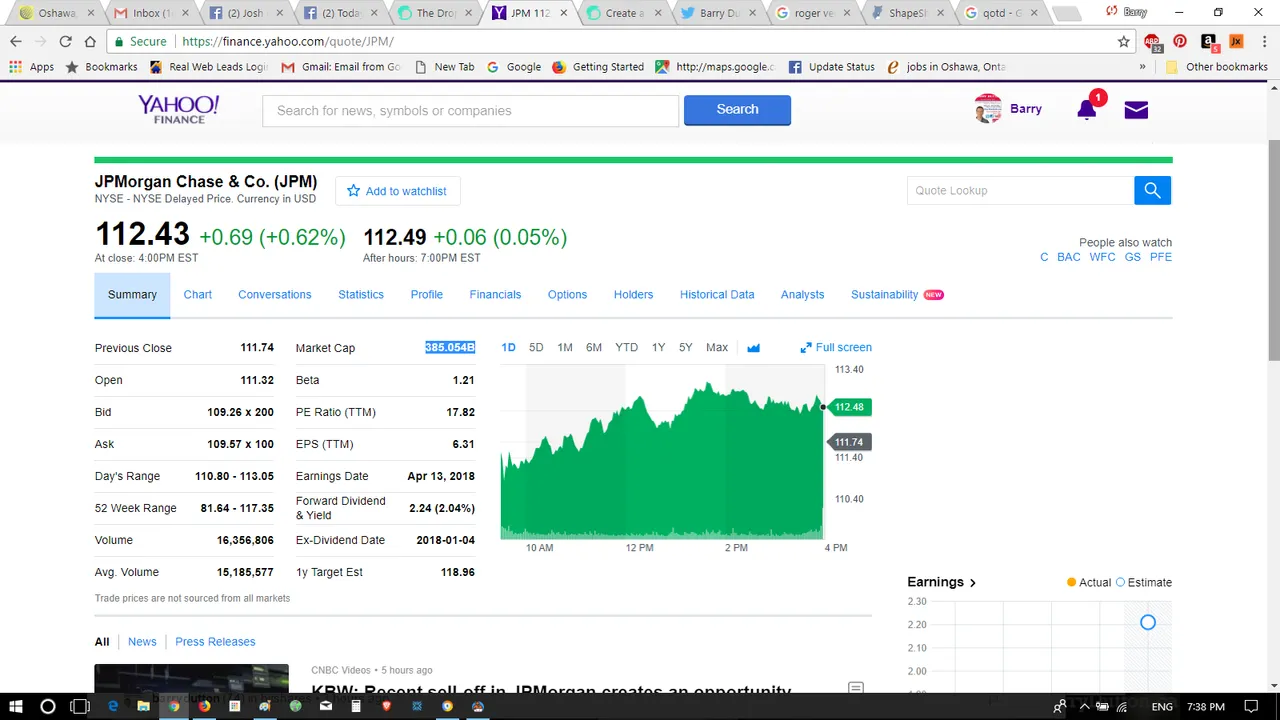Select the 1D chart range
The image size is (1280, 720).
coord(508,348)
